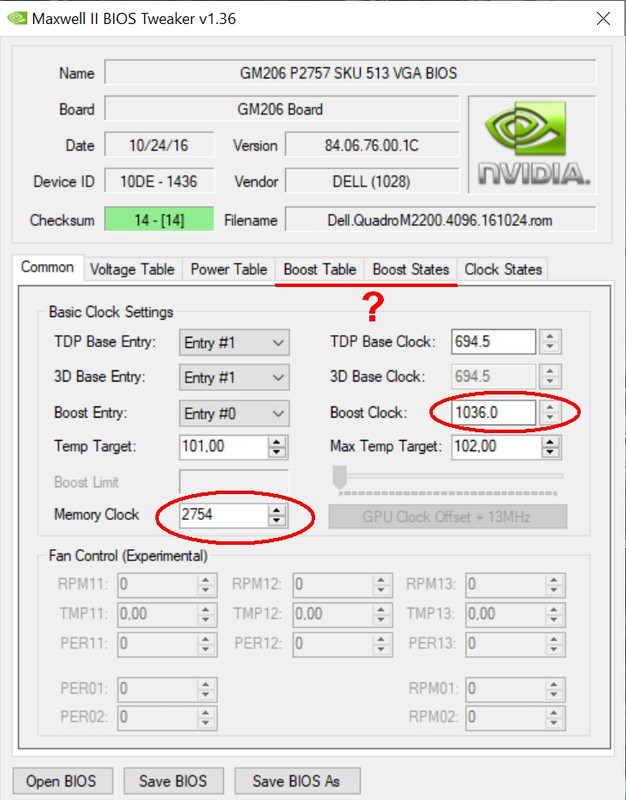
Task: Click the green Checksum field 14 - [14]
Action: coord(159,220)
